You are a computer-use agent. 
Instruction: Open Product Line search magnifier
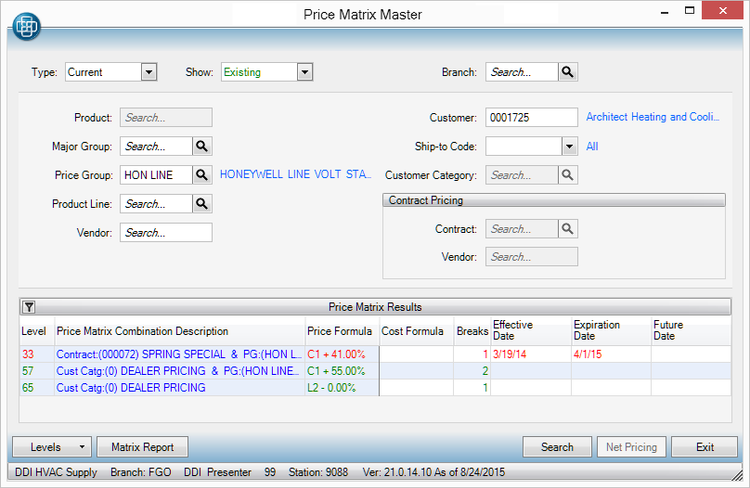[x=202, y=204]
